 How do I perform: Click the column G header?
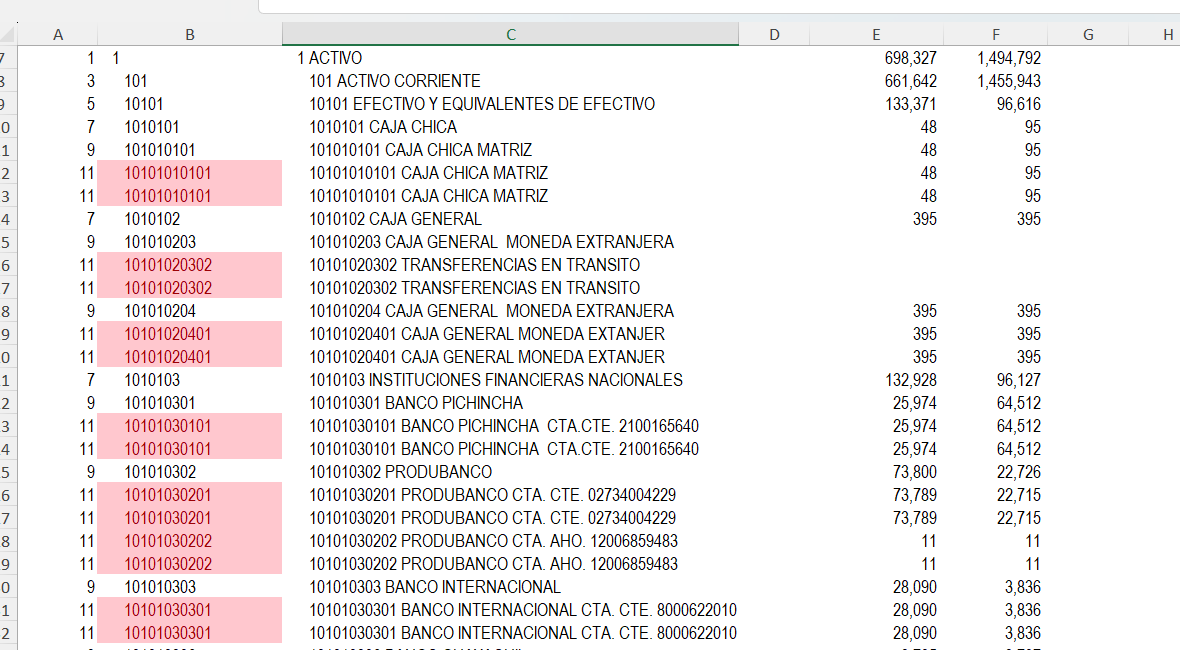(x=1088, y=35)
